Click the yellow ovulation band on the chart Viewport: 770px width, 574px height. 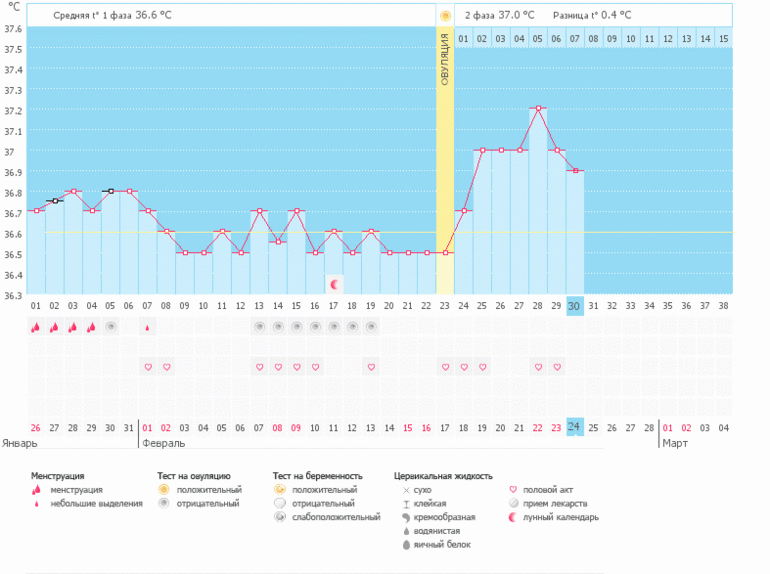coord(445,180)
